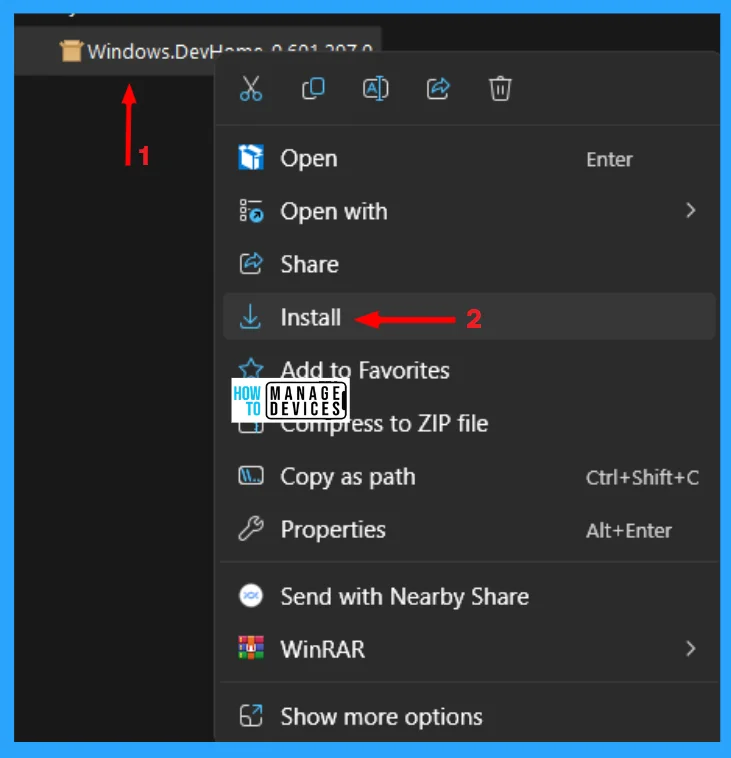Click the Cut scissors icon

(x=251, y=88)
